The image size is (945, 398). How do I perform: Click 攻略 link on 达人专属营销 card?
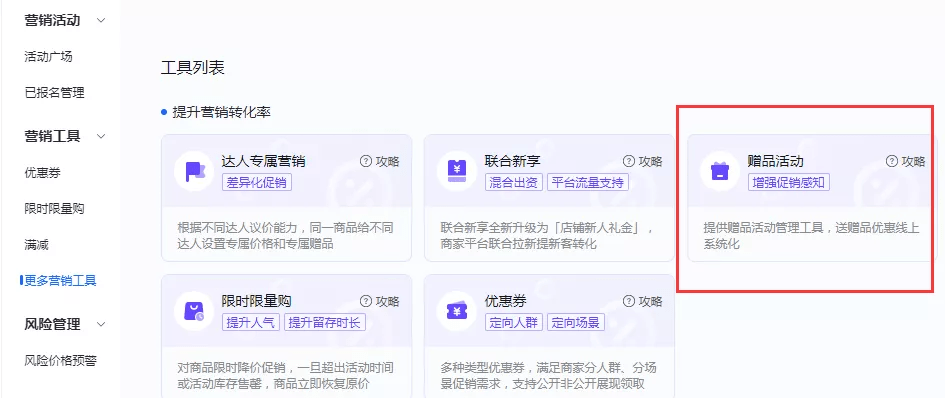coord(388,161)
